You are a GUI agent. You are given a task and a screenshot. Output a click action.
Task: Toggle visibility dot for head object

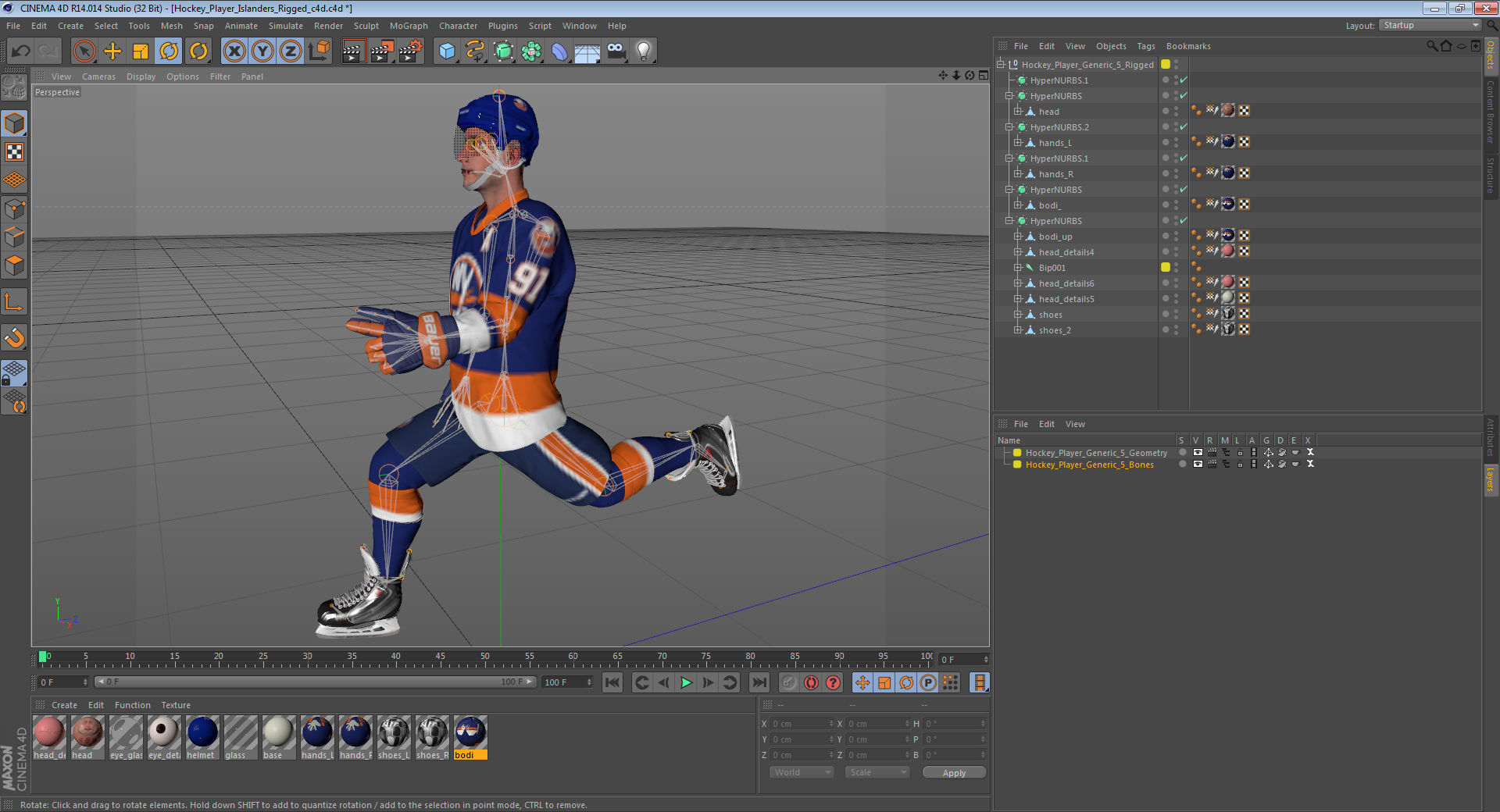[1166, 110]
